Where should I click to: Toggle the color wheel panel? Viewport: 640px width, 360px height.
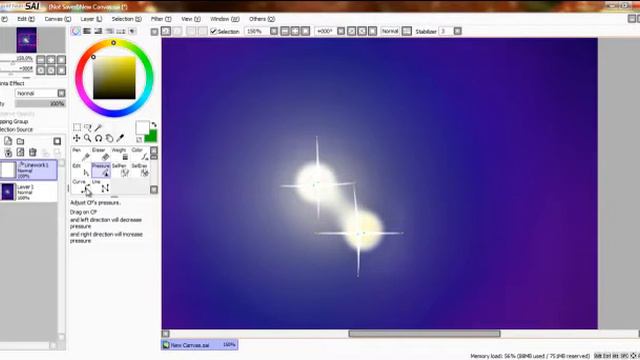click(x=76, y=31)
